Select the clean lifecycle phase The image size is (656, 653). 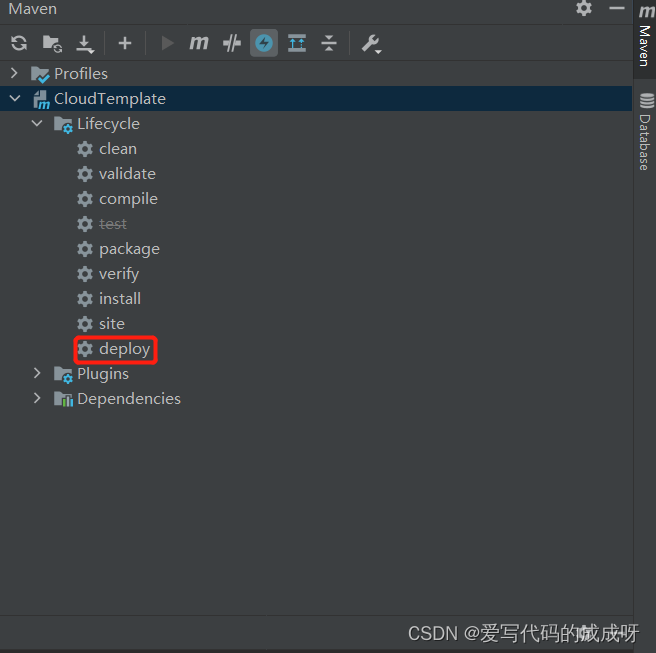[118, 149]
